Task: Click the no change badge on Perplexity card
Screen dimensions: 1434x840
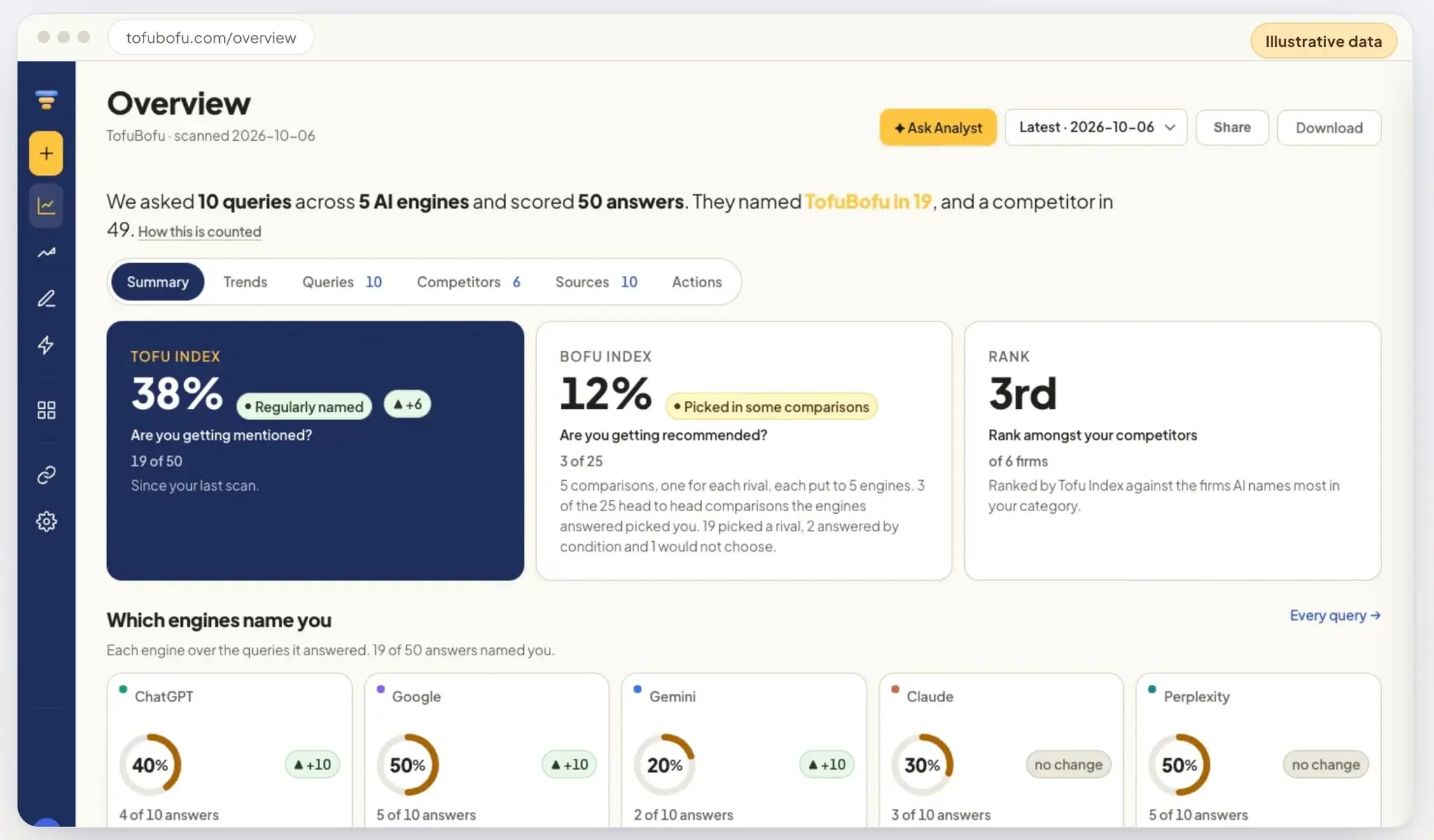Action: coord(1325,764)
